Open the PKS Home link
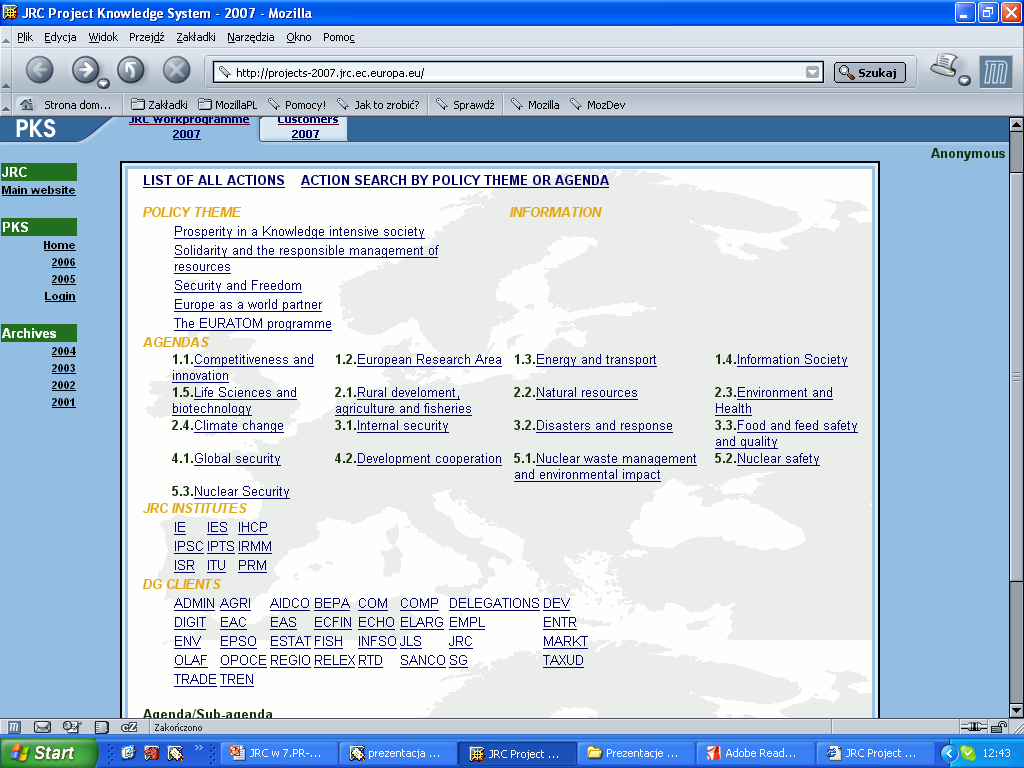The width and height of the screenshot is (1024, 768). [59, 245]
